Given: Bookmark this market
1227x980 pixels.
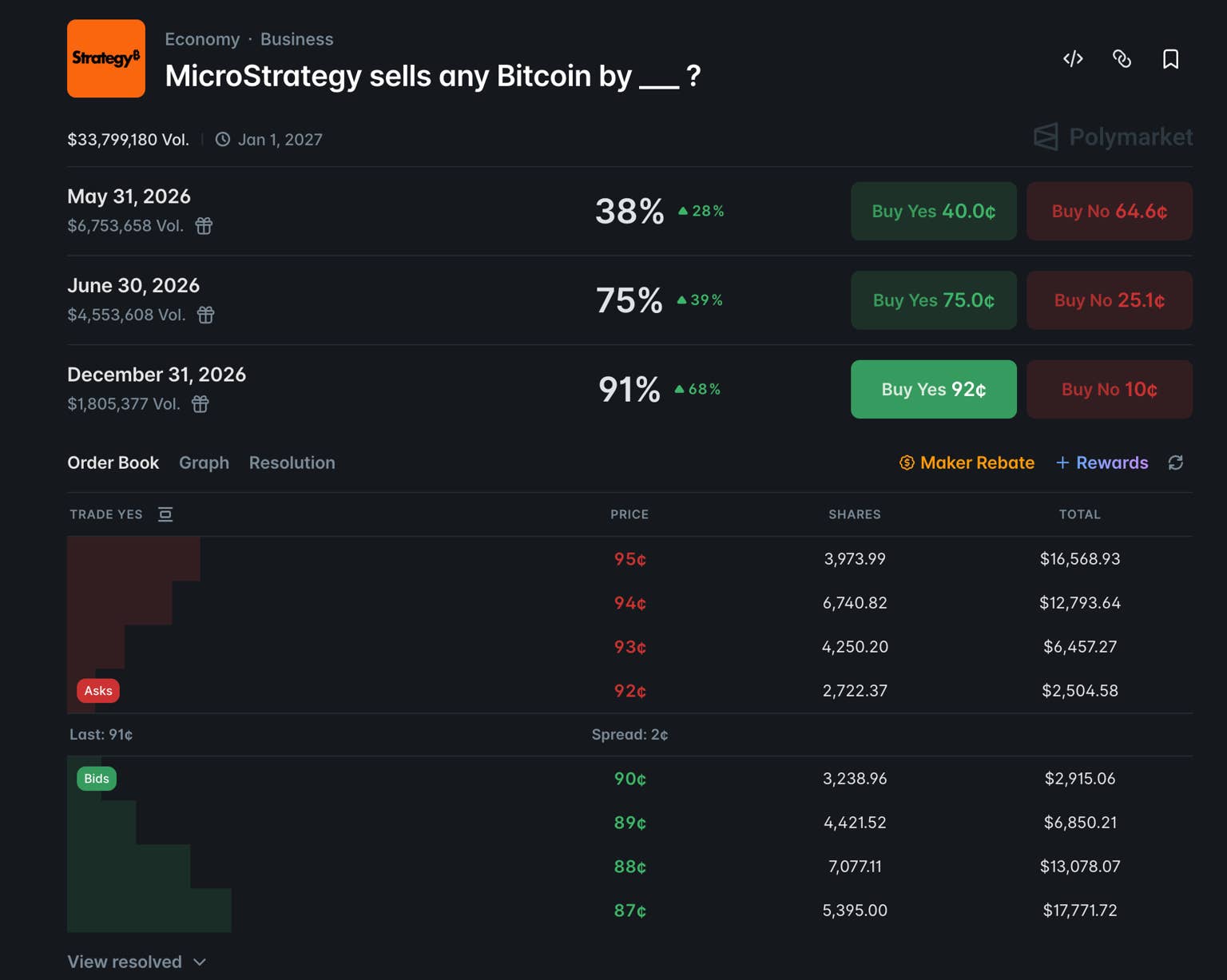Looking at the screenshot, I should point(1170,59).
